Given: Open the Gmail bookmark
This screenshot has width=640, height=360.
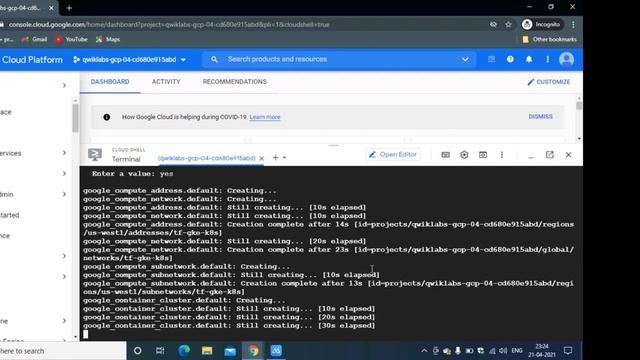Looking at the screenshot, I should coord(35,39).
